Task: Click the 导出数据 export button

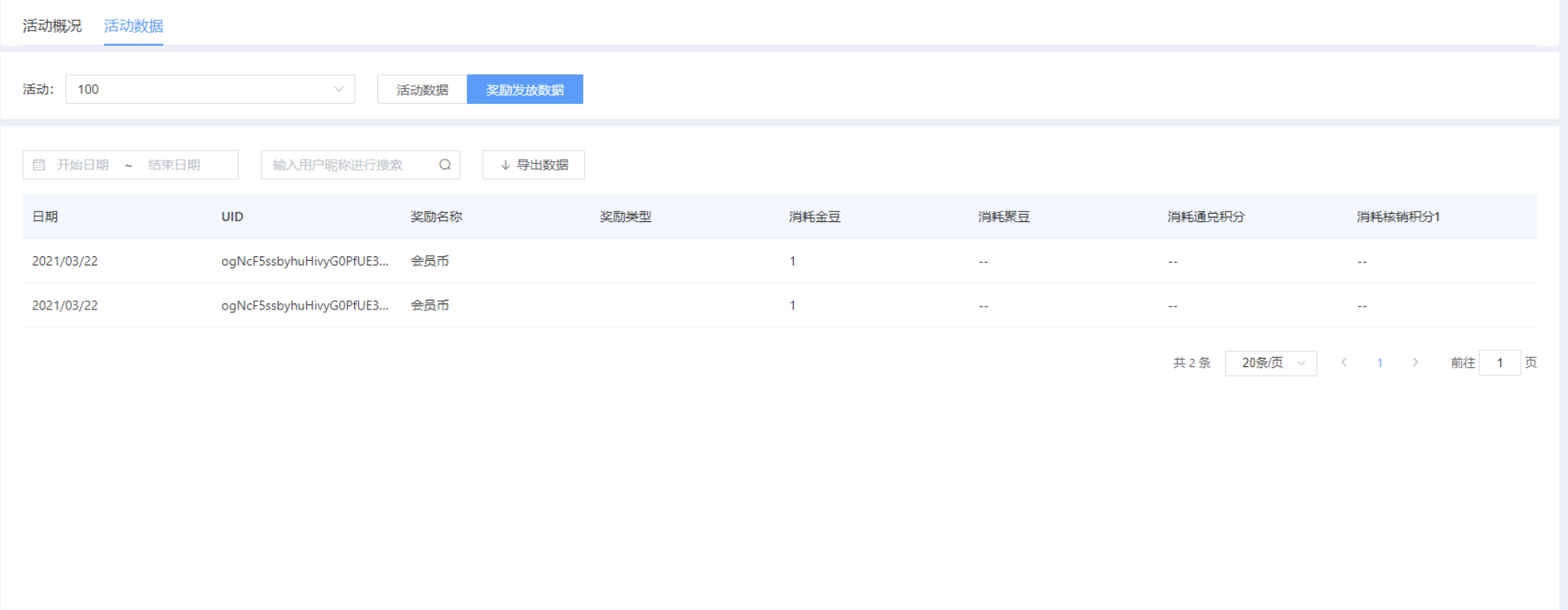Action: (x=534, y=165)
